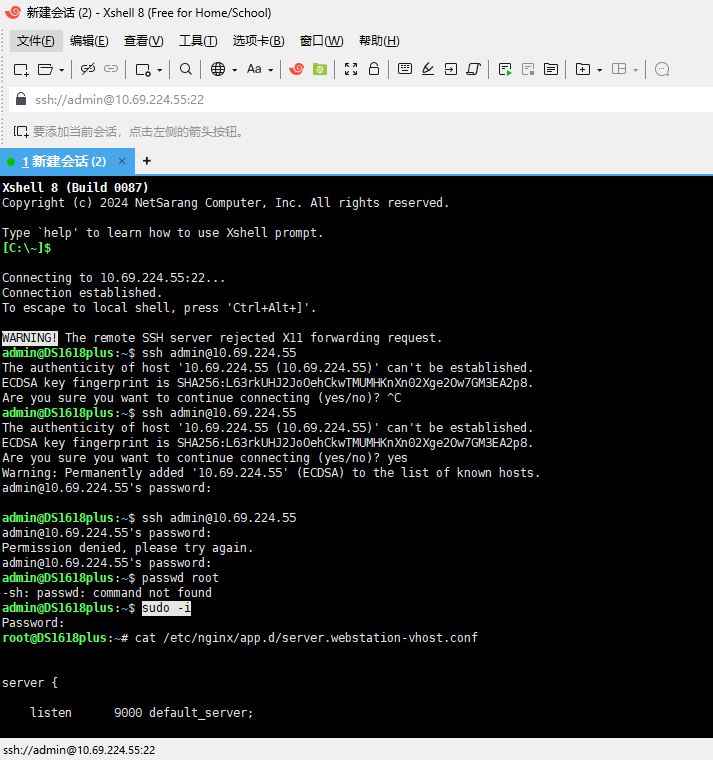Click the start script run icon
Image resolution: width=713 pixels, height=760 pixels.
click(x=505, y=69)
